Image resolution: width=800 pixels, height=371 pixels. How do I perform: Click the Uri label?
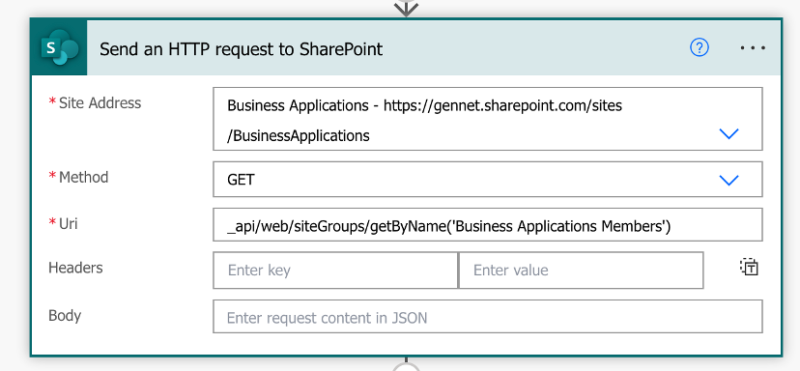[x=63, y=224]
